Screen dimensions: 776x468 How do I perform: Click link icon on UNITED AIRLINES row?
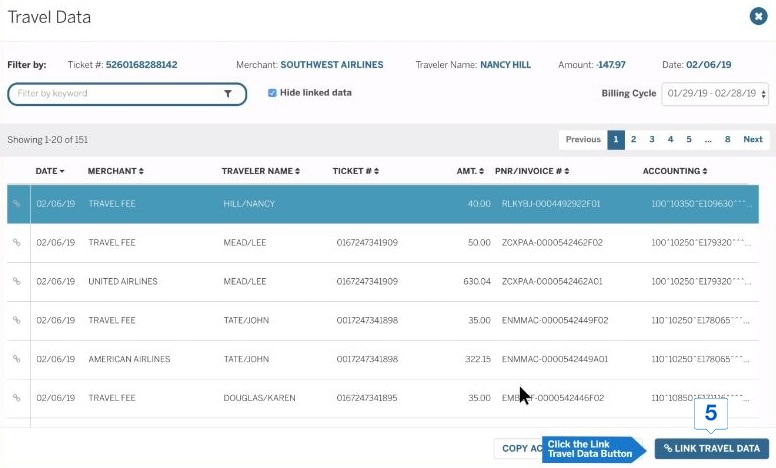[x=17, y=281]
